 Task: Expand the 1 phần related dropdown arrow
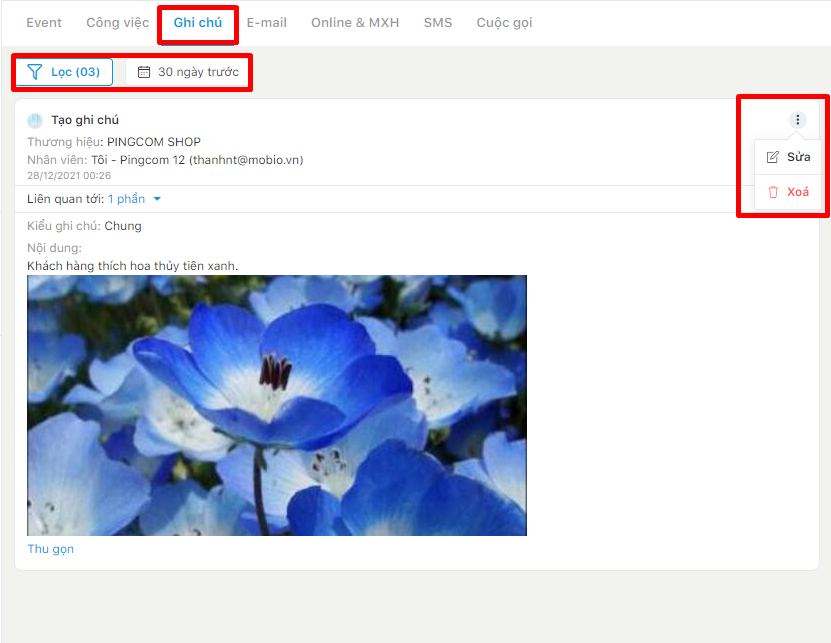tap(157, 199)
